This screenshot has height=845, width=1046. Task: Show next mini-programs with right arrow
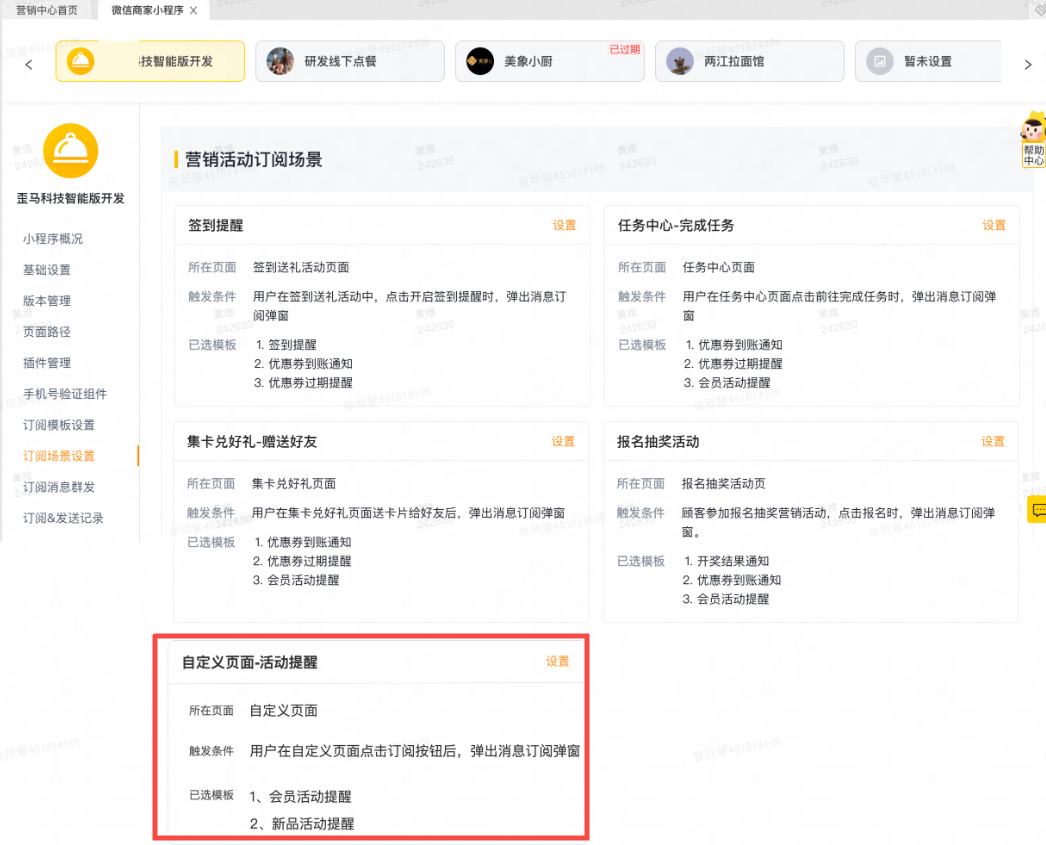click(x=1028, y=65)
